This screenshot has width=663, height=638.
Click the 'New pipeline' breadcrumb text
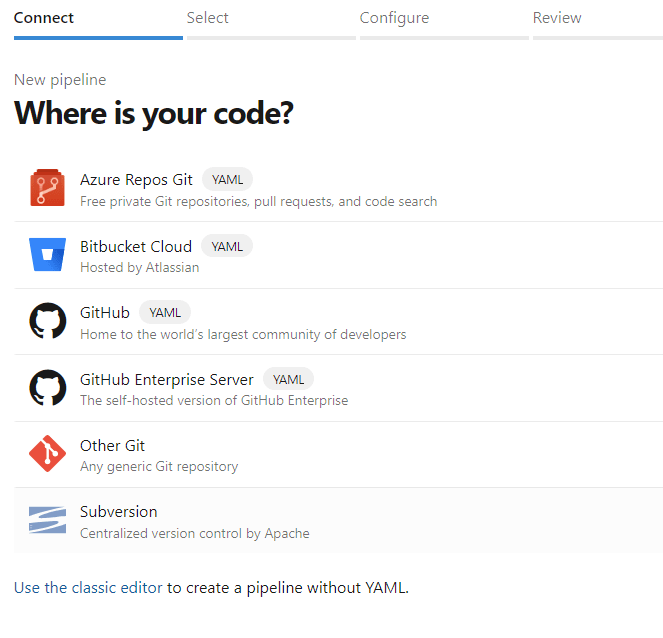tap(60, 80)
